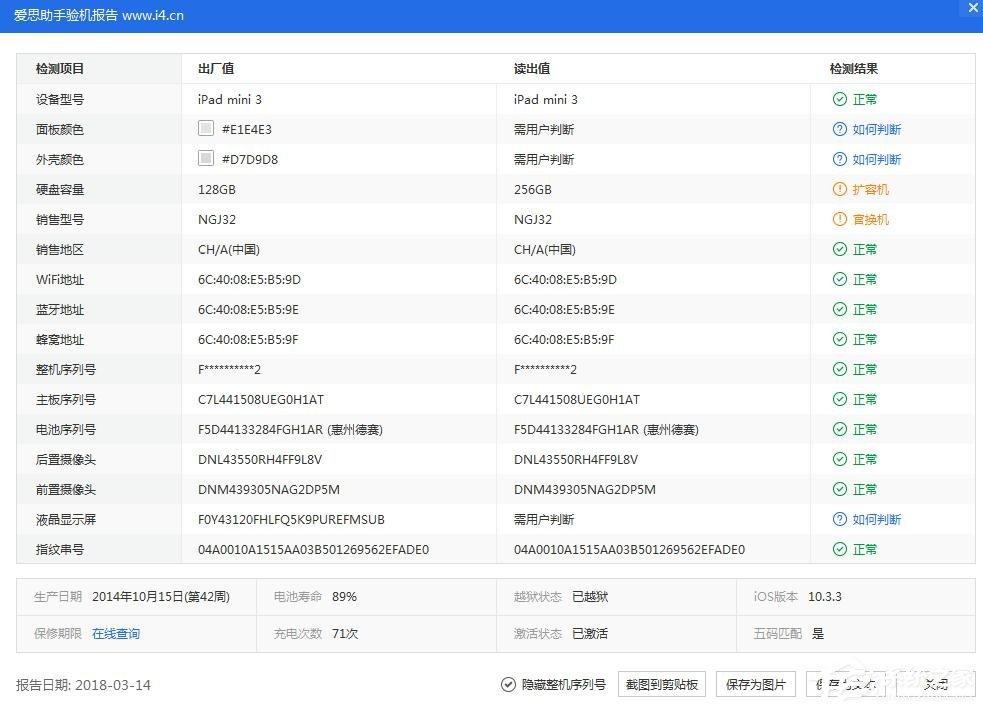This screenshot has height=710, width=983.
Task: Click the 正常 check icon in 主板序列号 row
Action: (839, 399)
